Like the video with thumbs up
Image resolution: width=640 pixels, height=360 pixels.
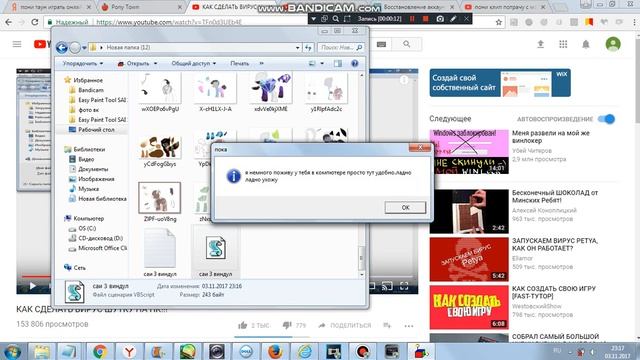[x=243, y=325]
